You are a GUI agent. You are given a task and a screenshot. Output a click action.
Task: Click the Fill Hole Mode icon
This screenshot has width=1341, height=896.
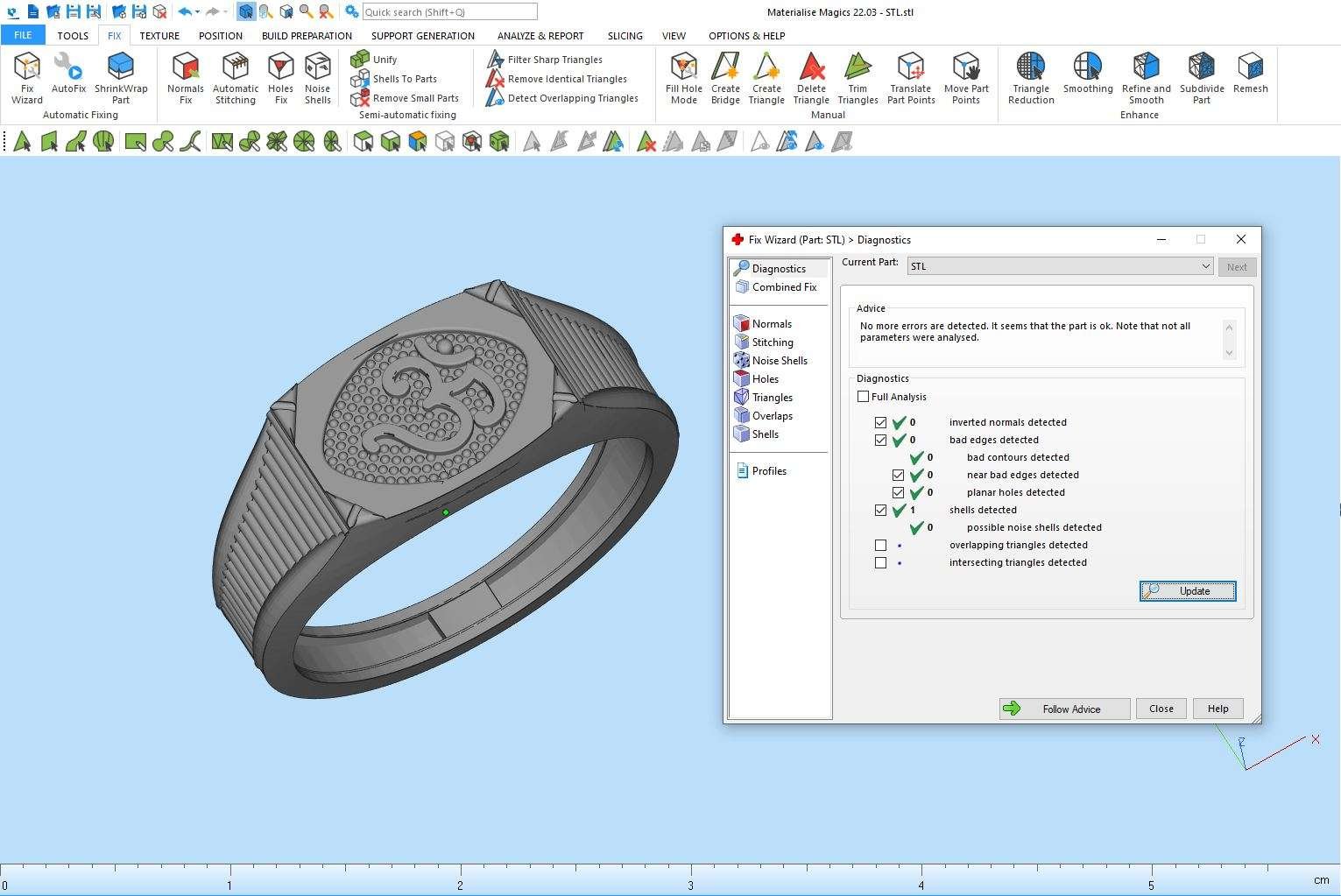click(x=683, y=77)
